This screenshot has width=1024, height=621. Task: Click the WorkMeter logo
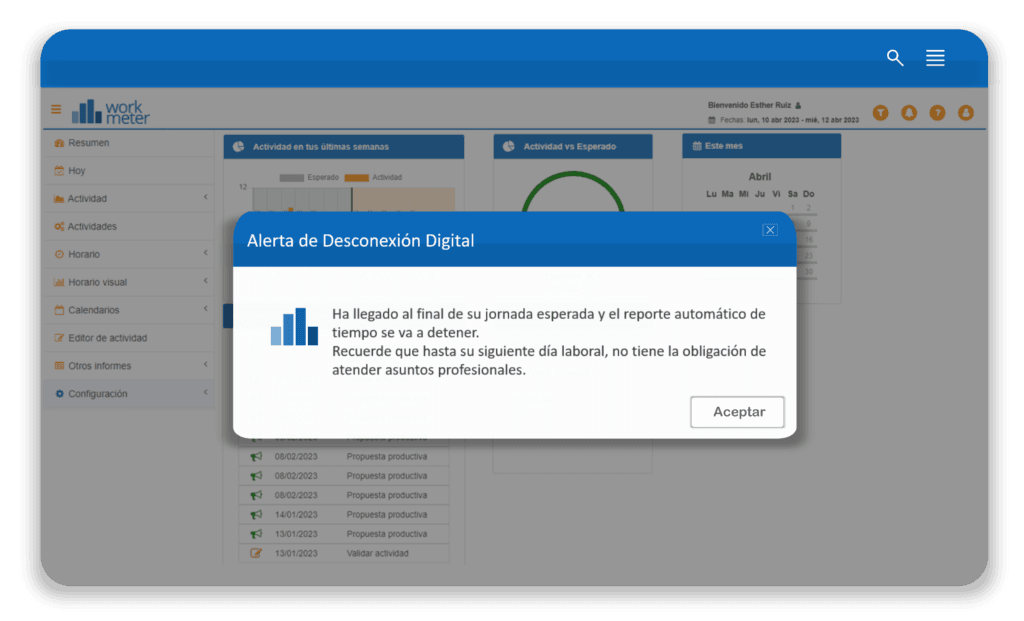point(110,112)
